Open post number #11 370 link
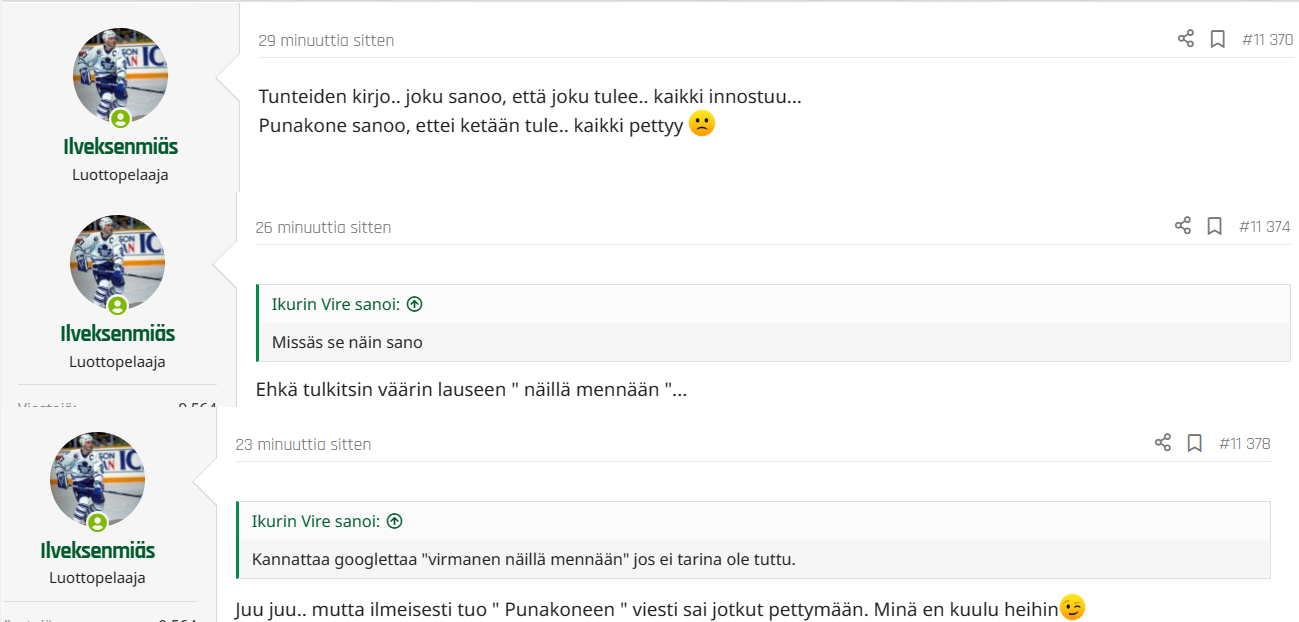1299x622 pixels. pyautogui.click(x=1267, y=40)
